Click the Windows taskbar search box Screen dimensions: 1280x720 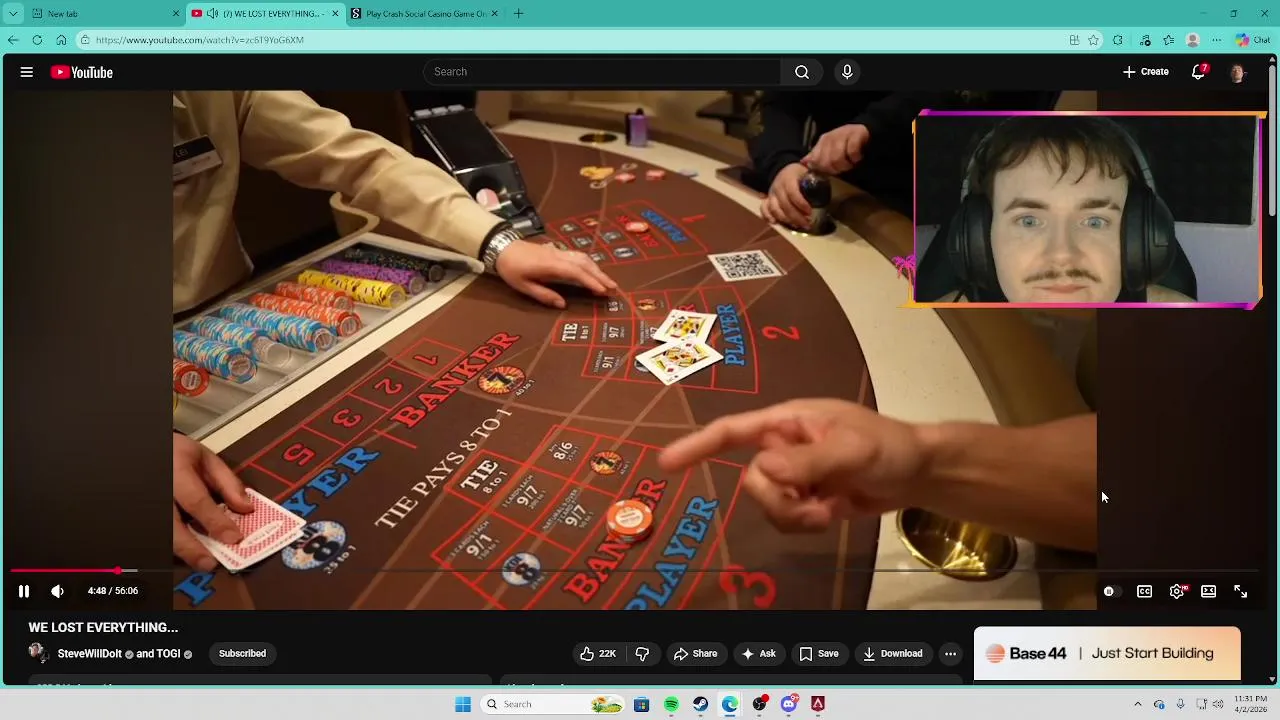click(x=552, y=704)
